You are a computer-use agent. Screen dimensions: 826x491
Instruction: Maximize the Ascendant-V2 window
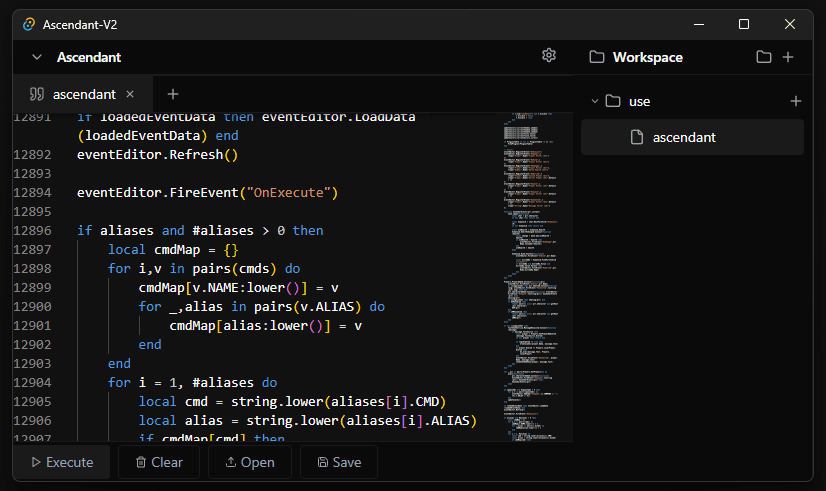(x=744, y=24)
